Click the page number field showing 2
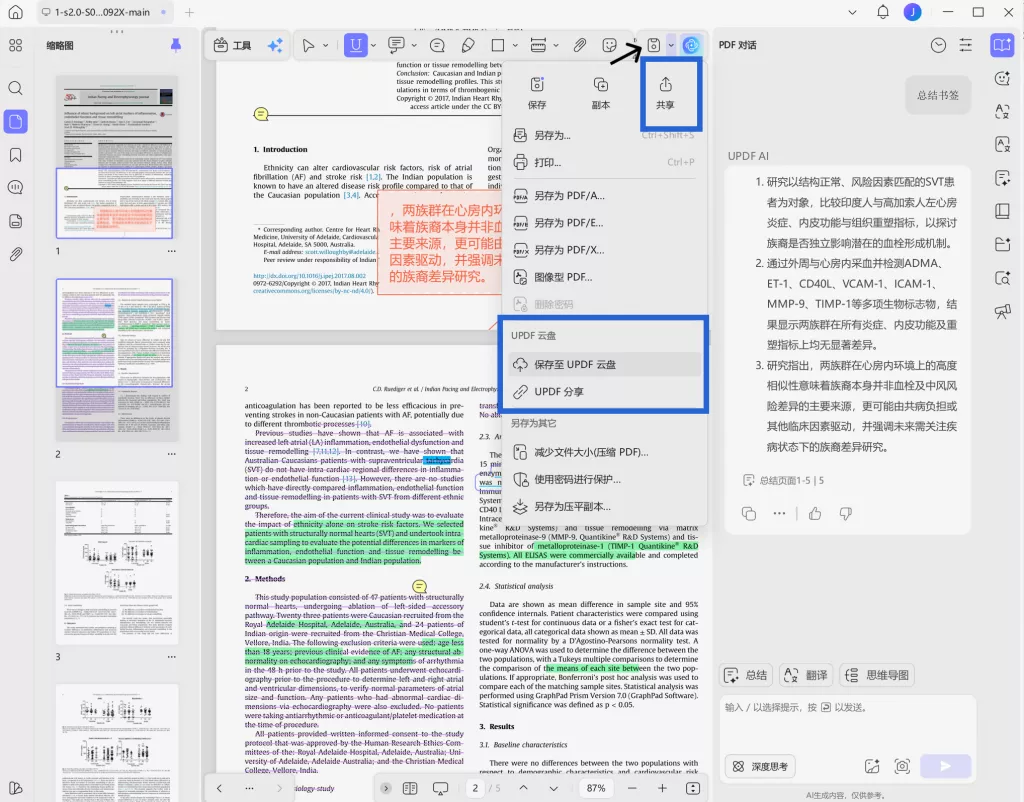The width and height of the screenshot is (1024, 802). (x=475, y=788)
